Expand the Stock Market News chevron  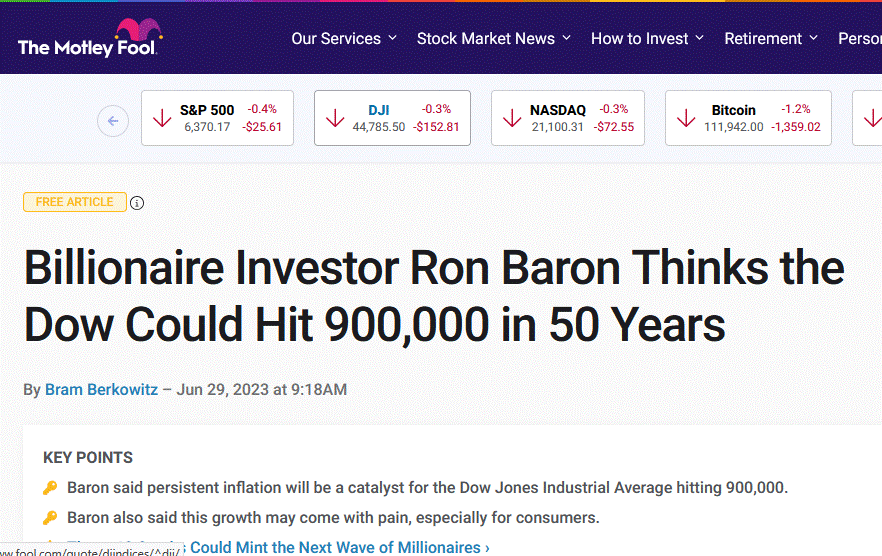tap(566, 38)
